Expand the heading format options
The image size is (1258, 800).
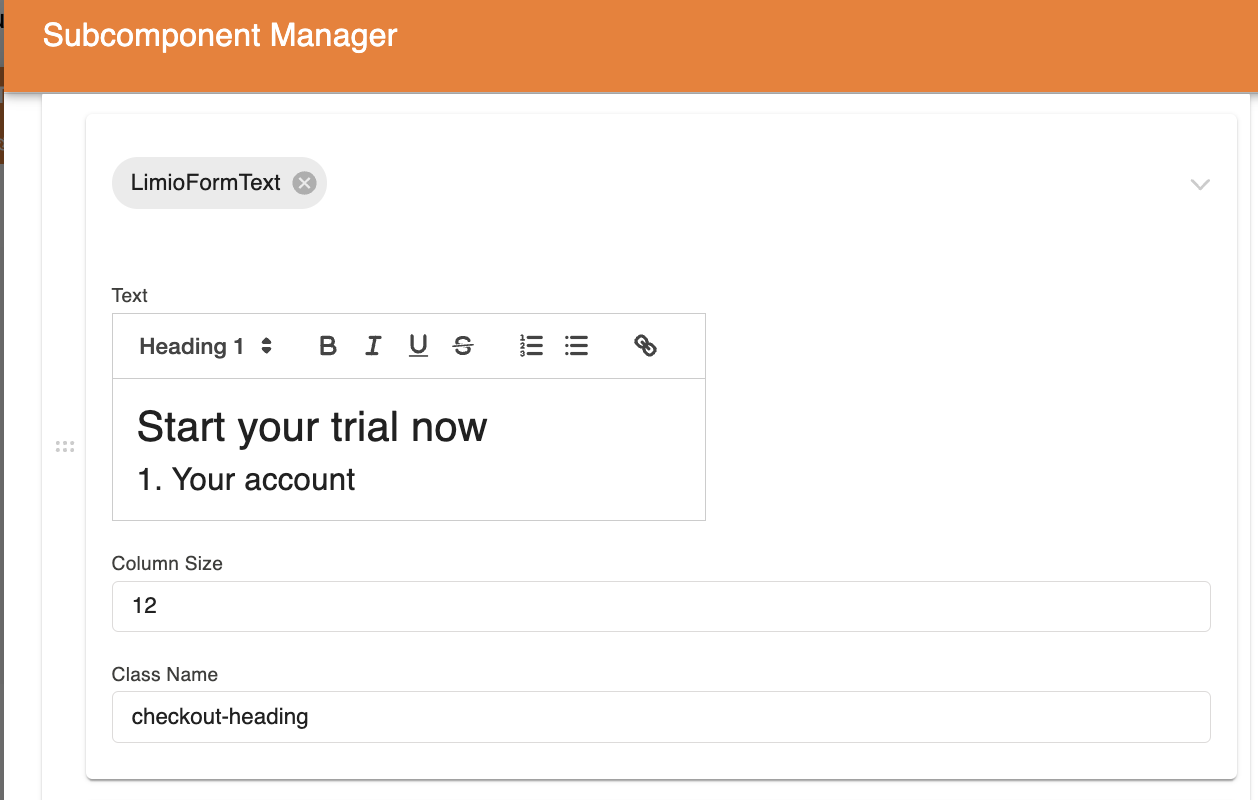click(x=266, y=345)
